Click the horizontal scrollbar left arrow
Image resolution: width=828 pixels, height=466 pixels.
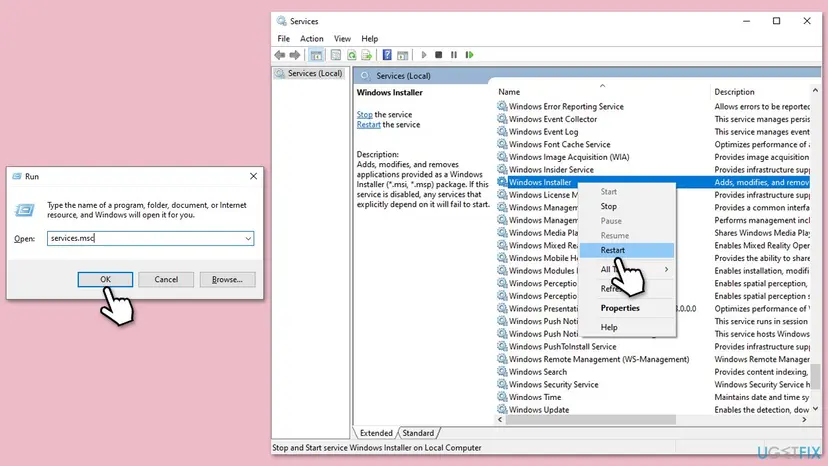pos(500,420)
